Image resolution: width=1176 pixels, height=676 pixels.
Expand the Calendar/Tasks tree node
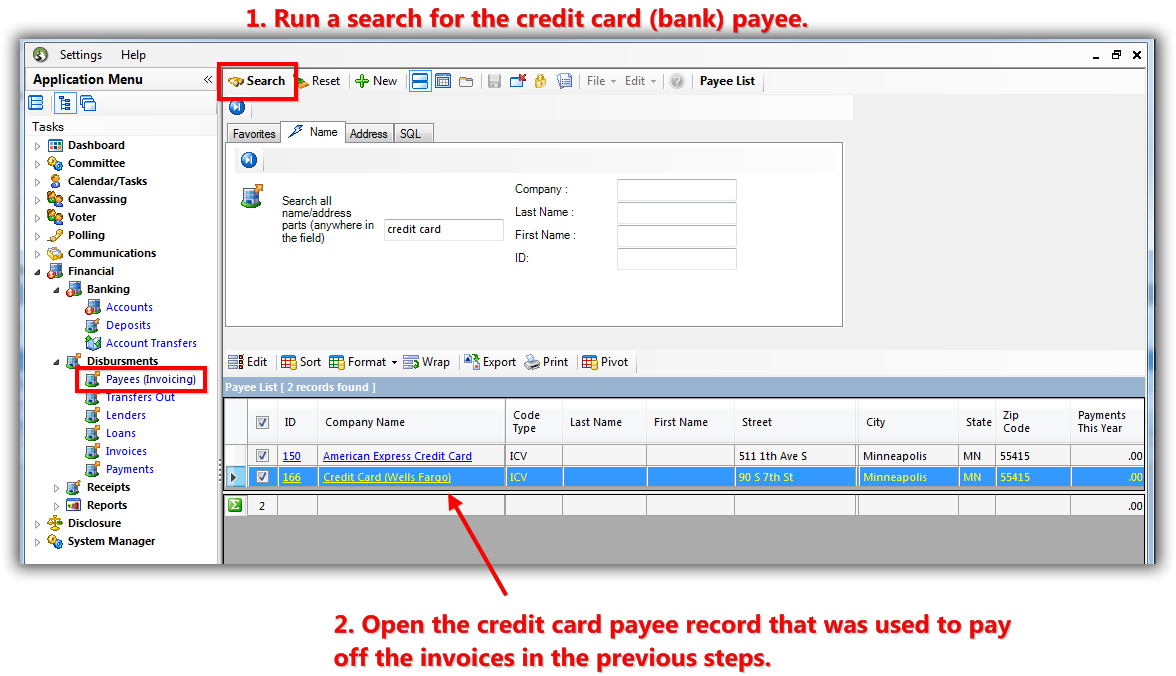click(x=38, y=182)
